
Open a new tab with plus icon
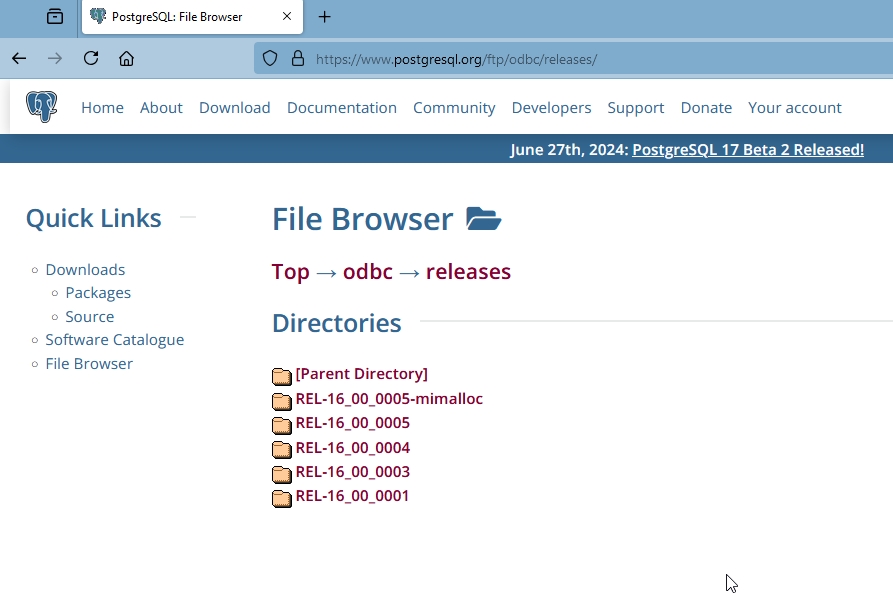tap(325, 17)
